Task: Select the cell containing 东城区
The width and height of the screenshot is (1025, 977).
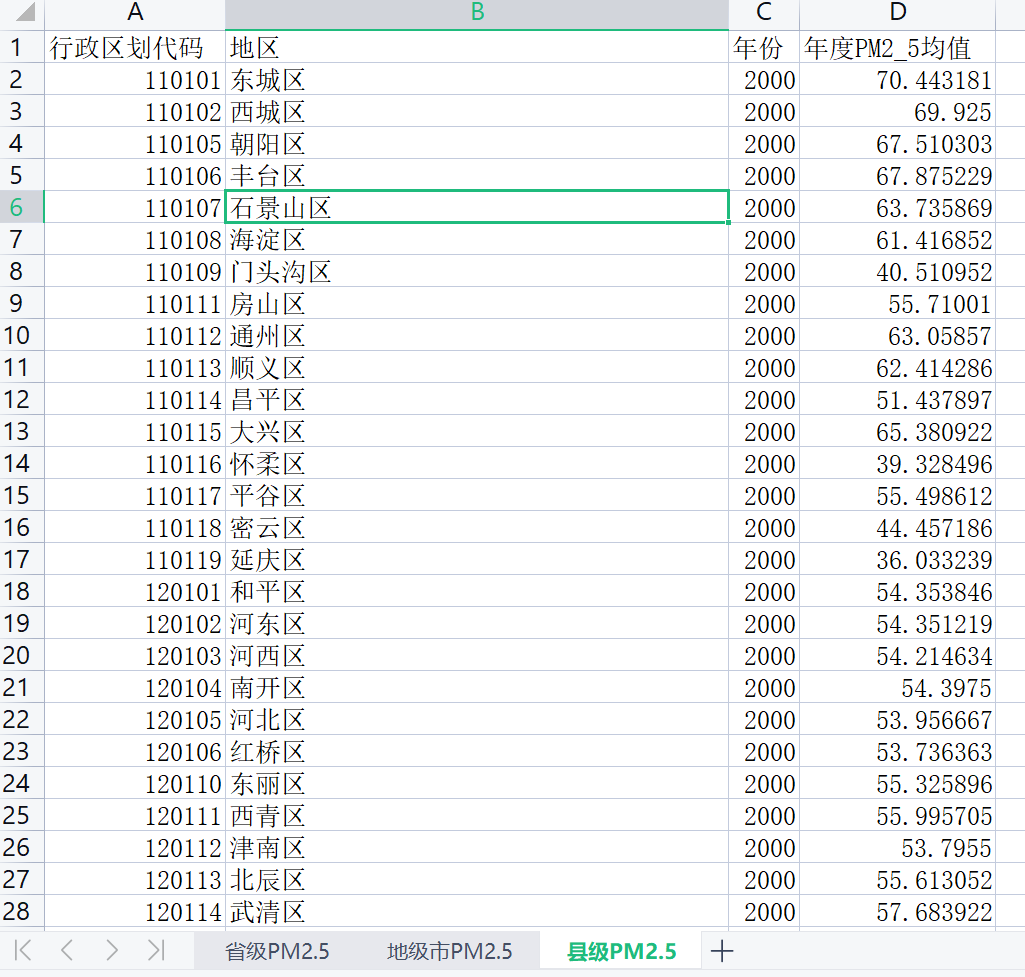Action: click(477, 79)
